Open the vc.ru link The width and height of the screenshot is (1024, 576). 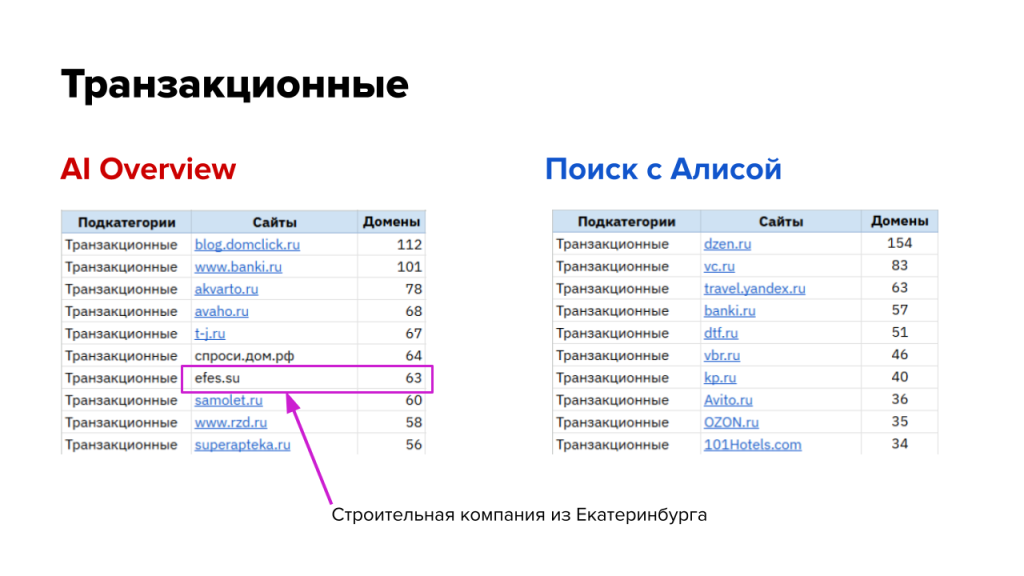(x=719, y=266)
